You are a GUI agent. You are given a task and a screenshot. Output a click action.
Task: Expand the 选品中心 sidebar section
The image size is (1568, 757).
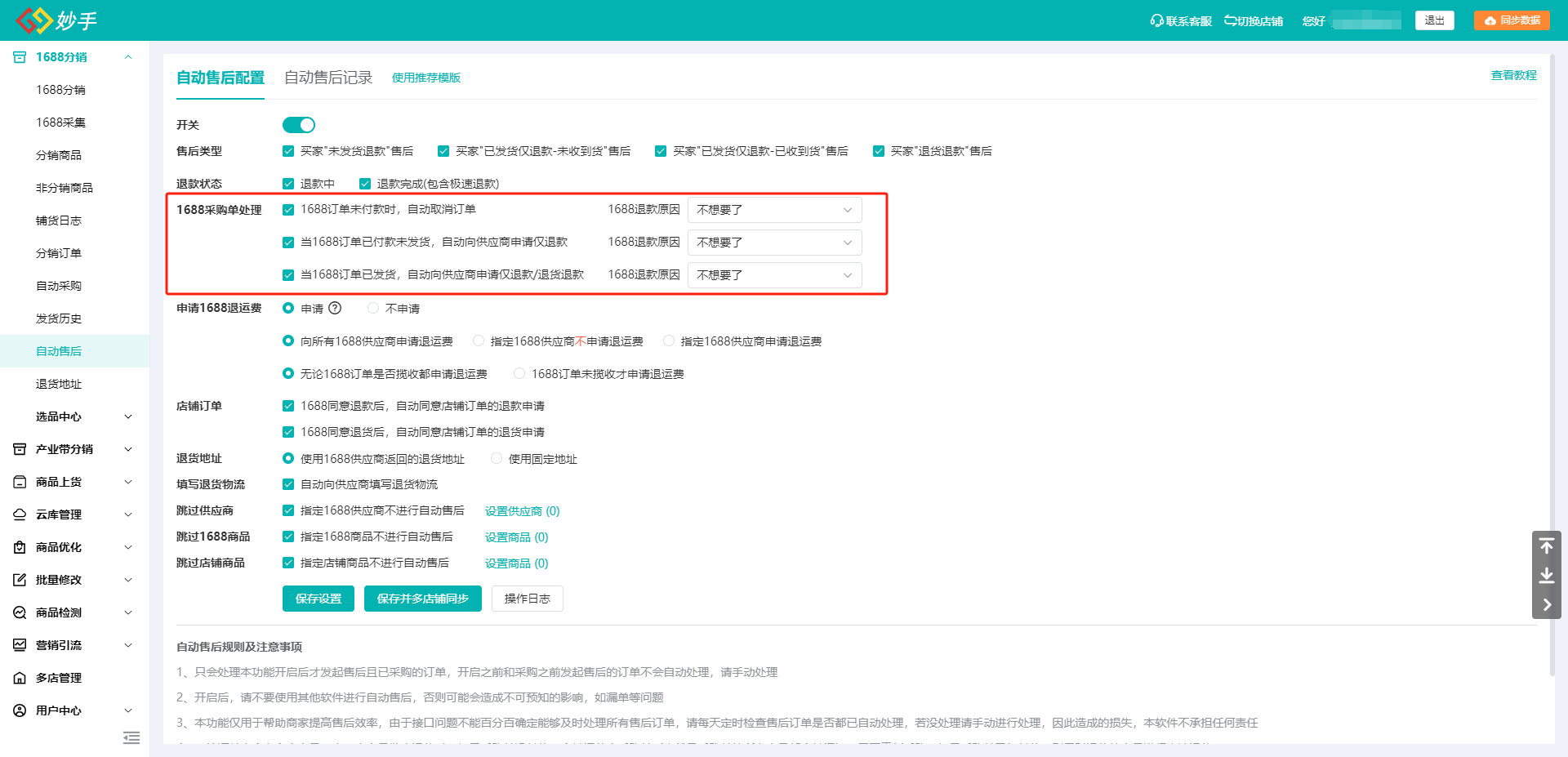tap(128, 416)
